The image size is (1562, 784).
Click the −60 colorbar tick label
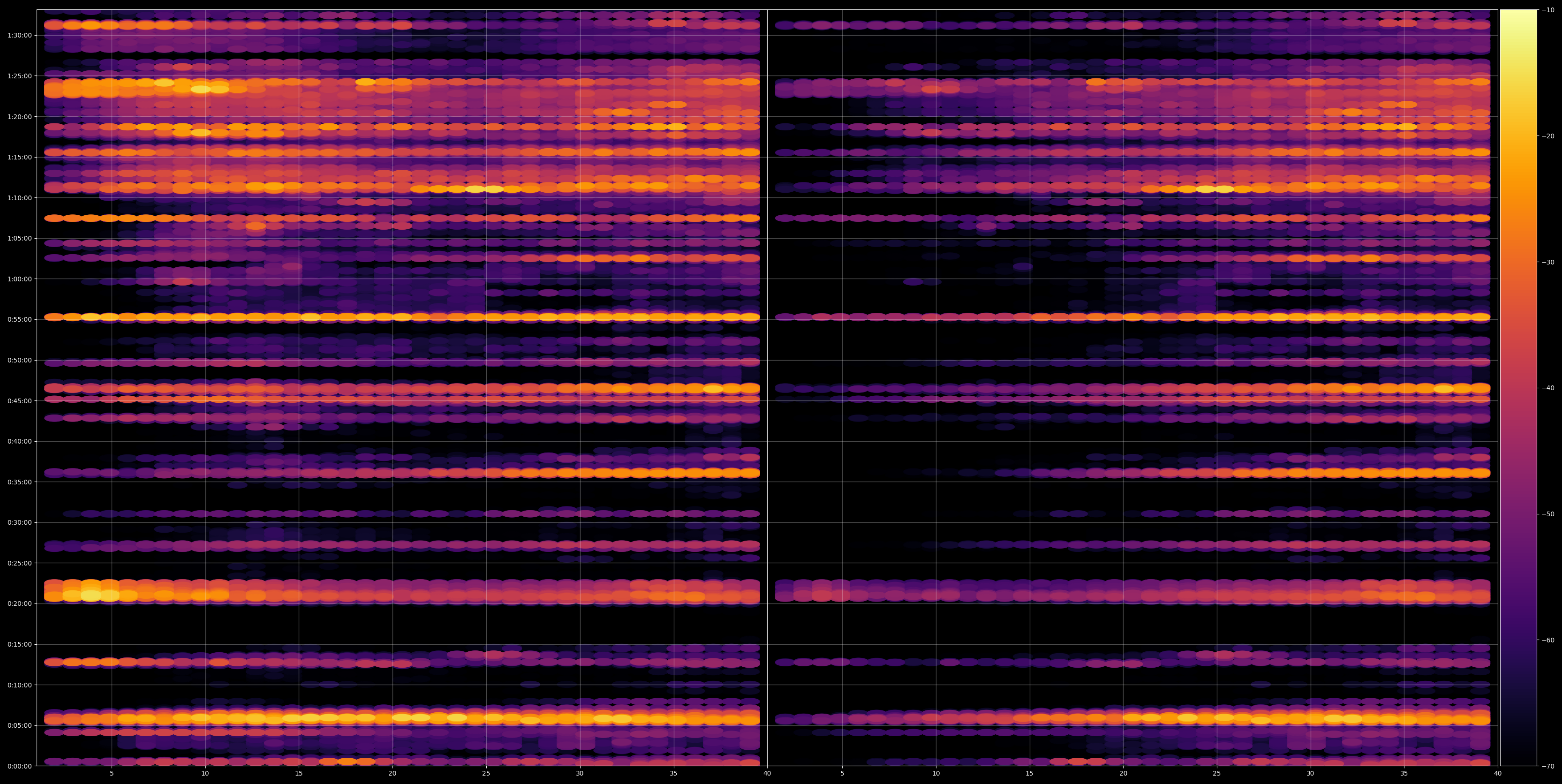(1547, 640)
